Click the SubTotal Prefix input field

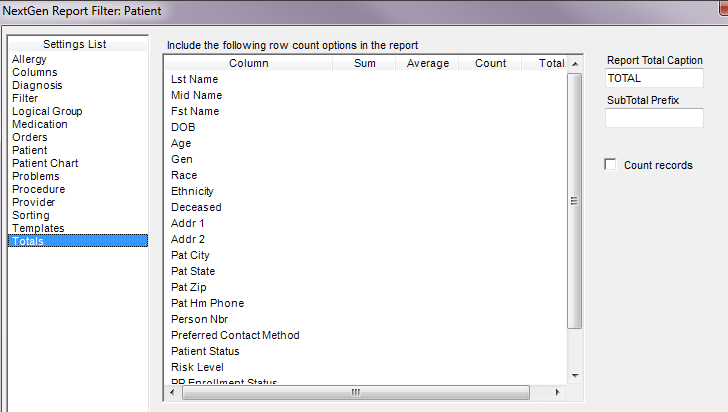click(654, 118)
